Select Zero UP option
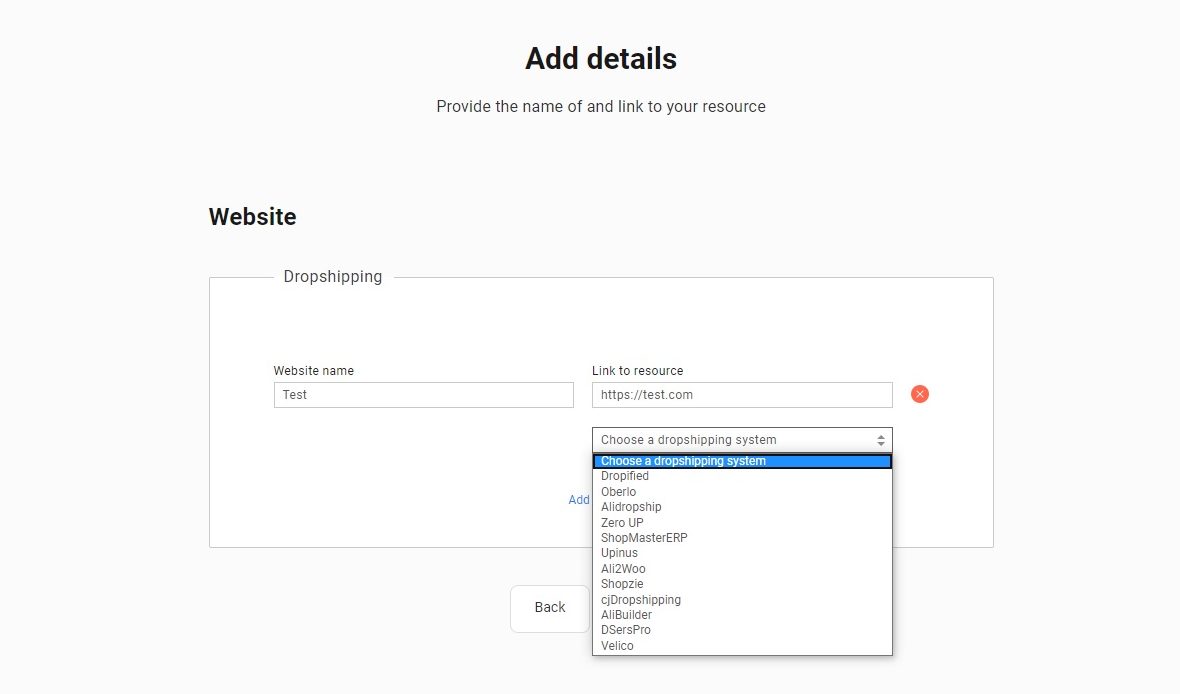 coord(742,522)
